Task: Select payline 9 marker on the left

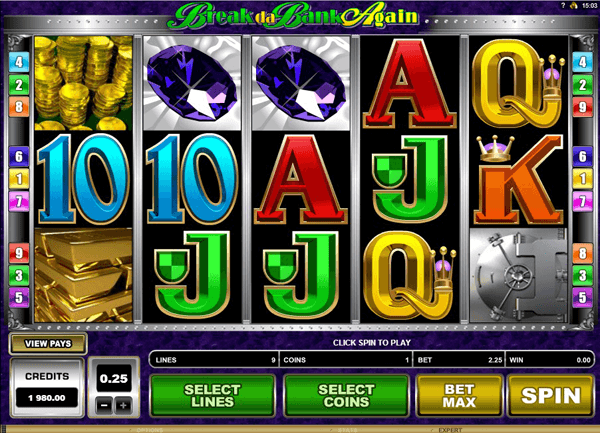Action: 19,253
